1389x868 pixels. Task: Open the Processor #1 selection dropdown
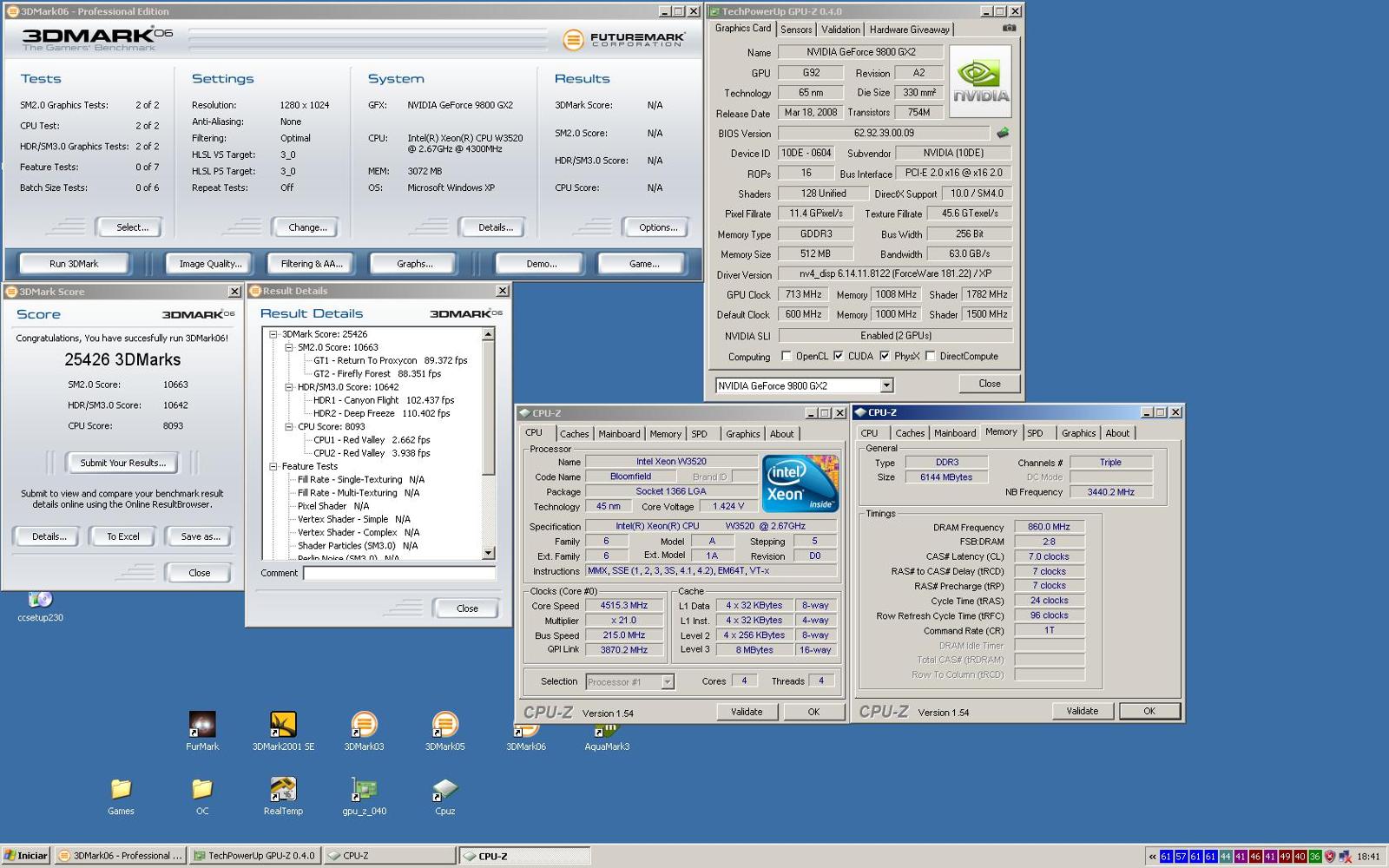tap(667, 682)
